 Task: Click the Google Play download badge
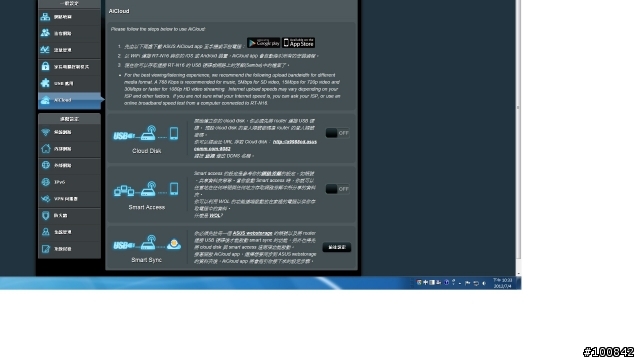264,42
